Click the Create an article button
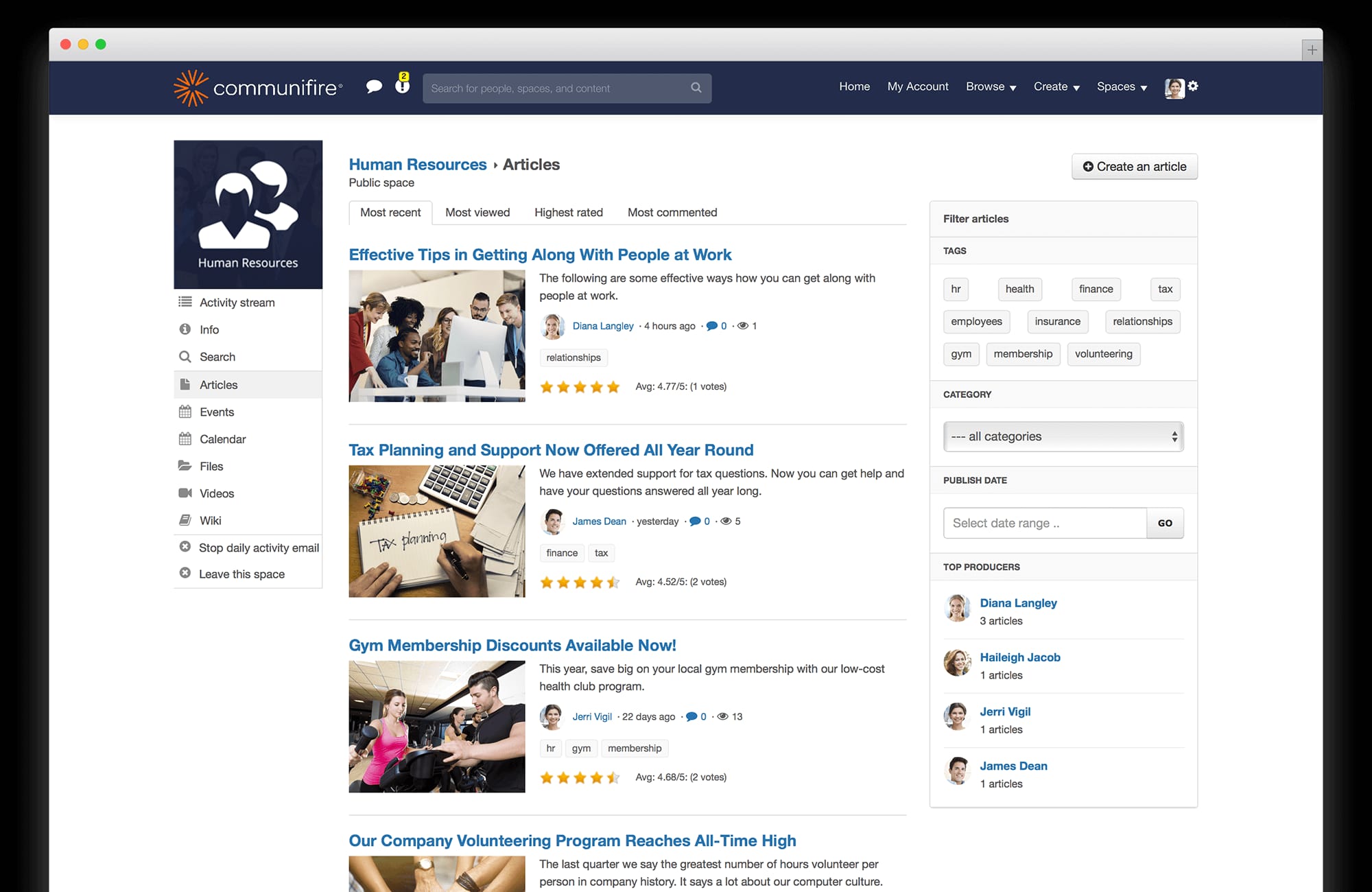Screen dimensions: 1372x892 (x=1134, y=166)
